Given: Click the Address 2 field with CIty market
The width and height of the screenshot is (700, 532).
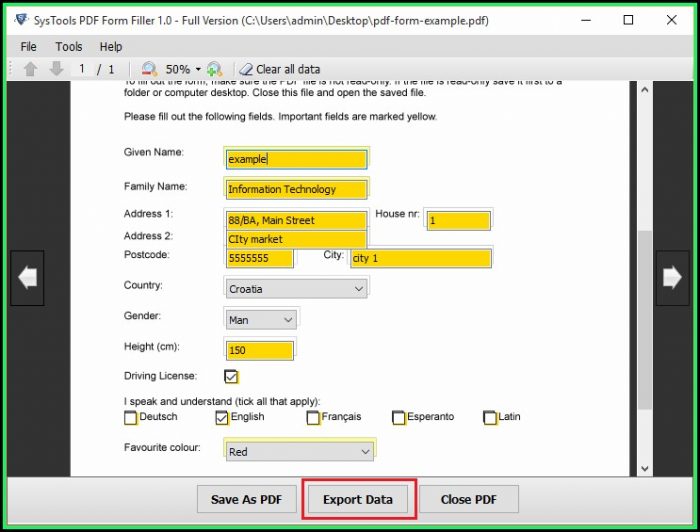Looking at the screenshot, I should [x=296, y=239].
